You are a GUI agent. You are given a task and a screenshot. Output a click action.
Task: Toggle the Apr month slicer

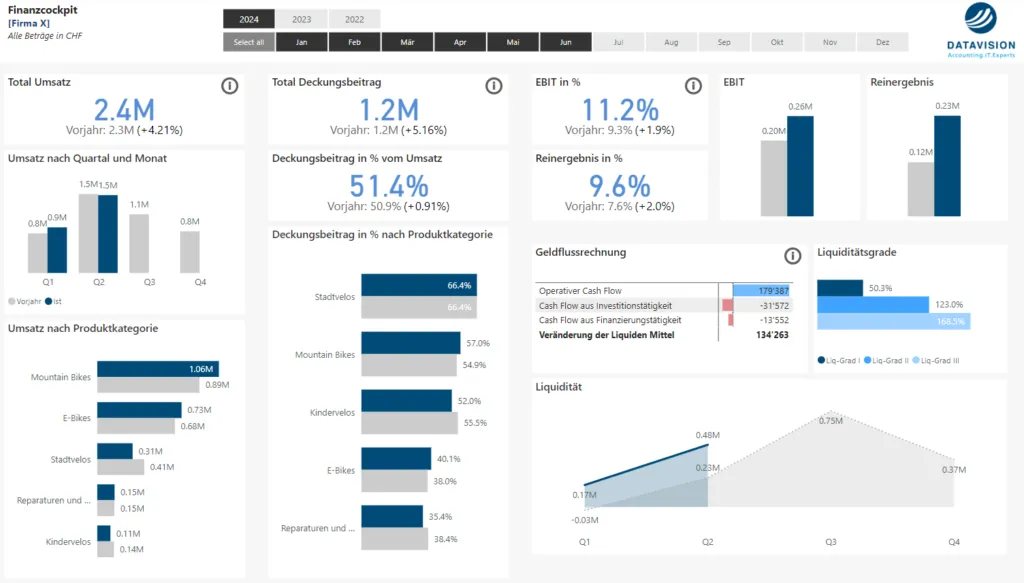pyautogui.click(x=460, y=42)
